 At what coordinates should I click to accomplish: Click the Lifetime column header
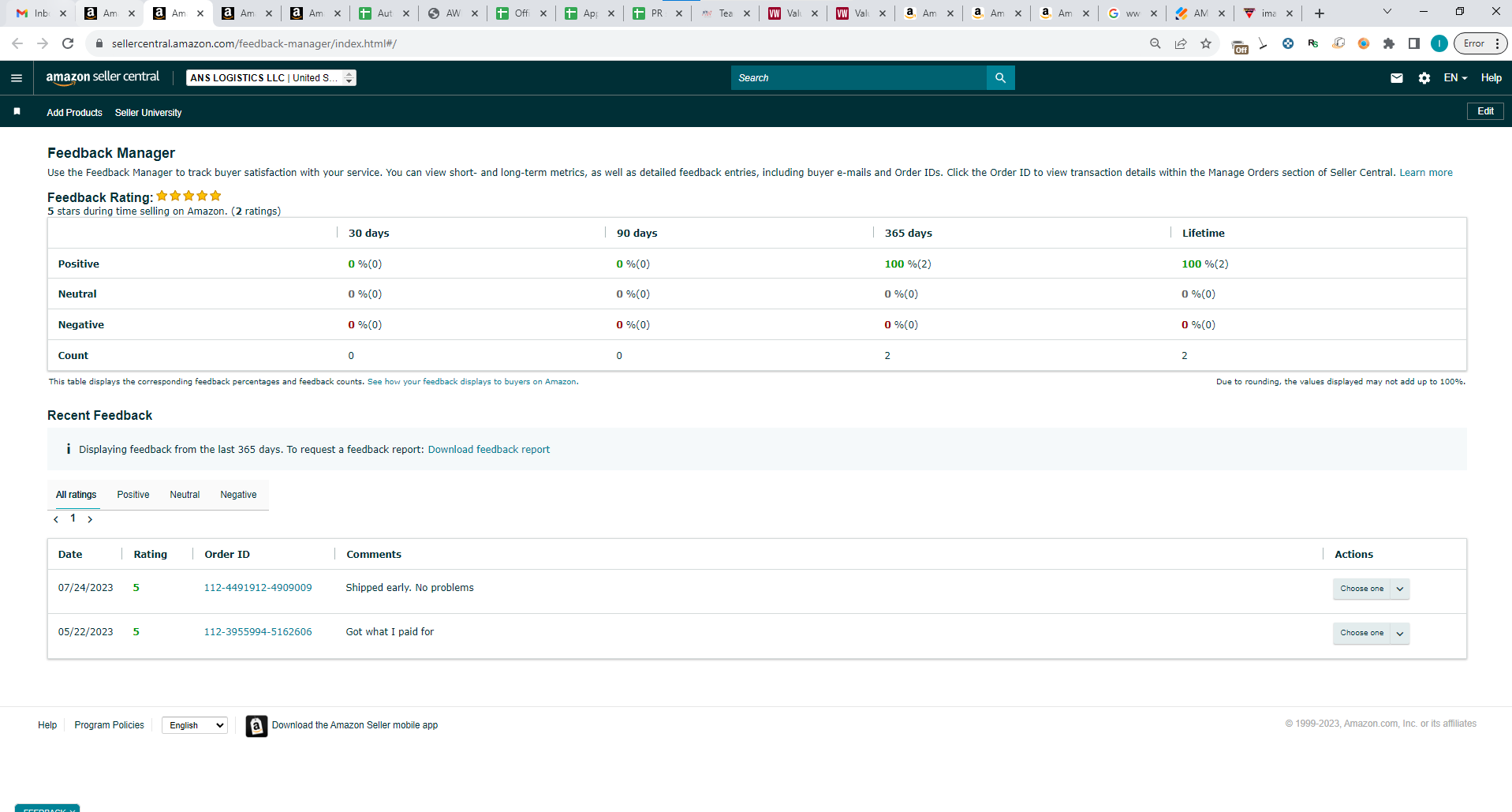coord(1204,234)
